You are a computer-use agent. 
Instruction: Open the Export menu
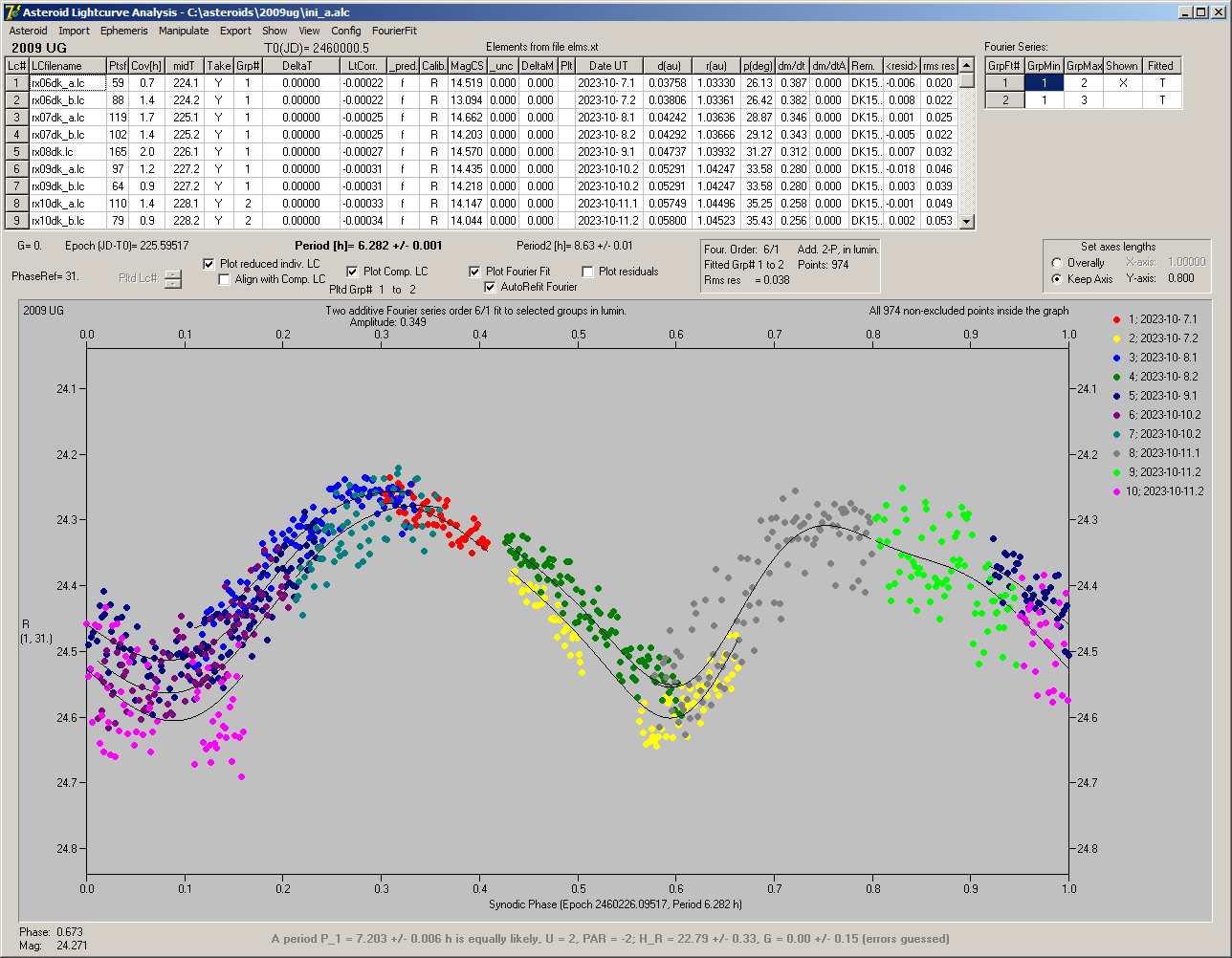coord(235,31)
